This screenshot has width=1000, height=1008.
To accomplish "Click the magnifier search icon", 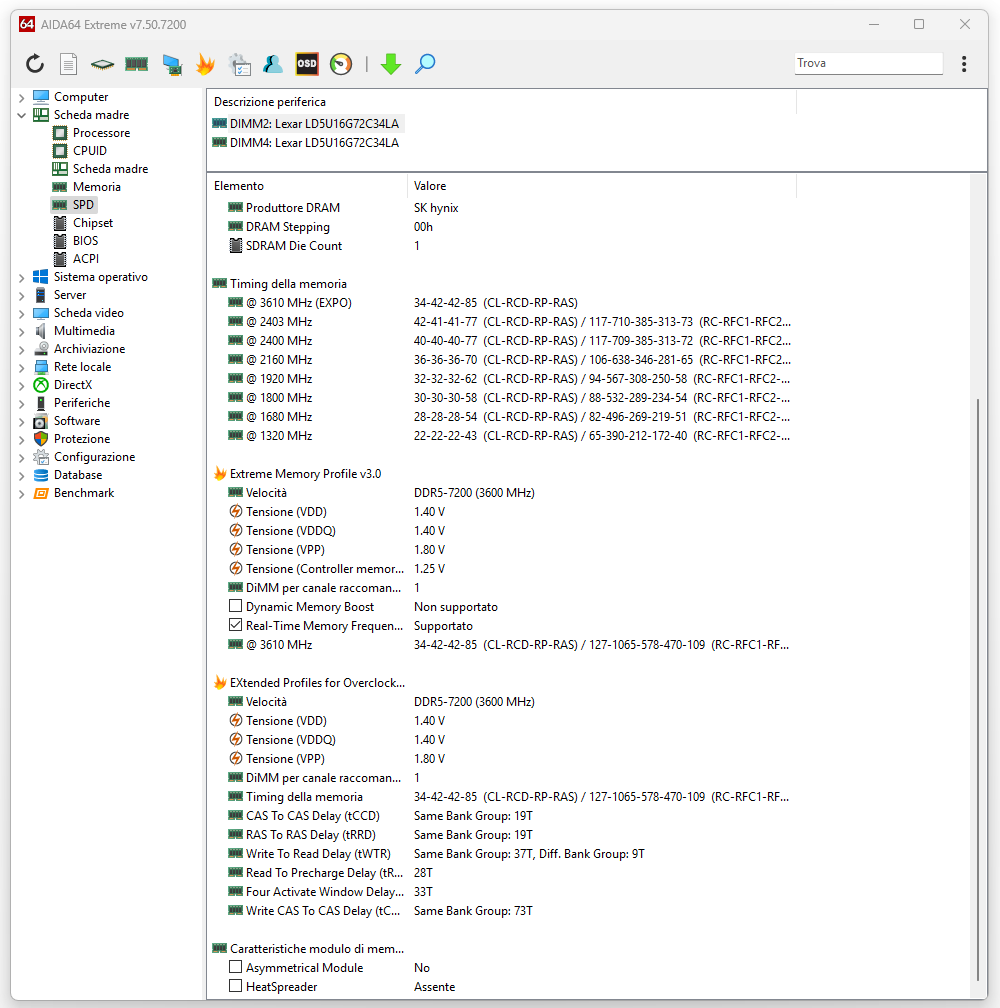I will click(x=425, y=64).
